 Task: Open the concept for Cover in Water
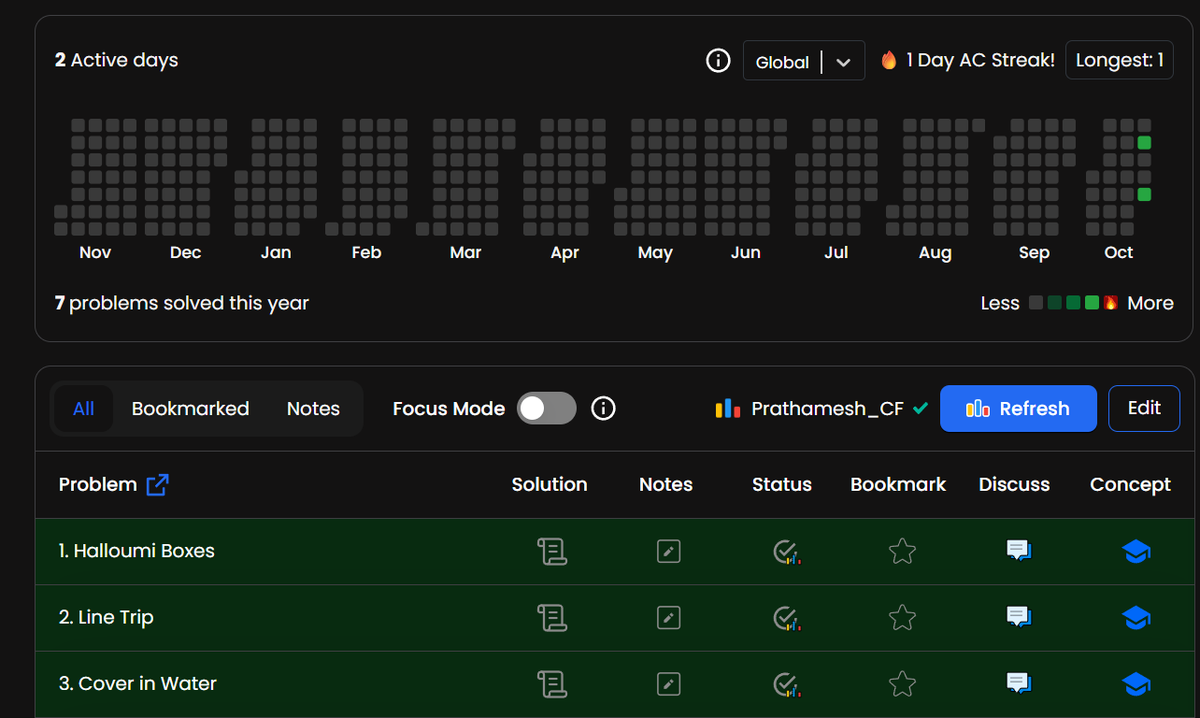click(x=1136, y=684)
